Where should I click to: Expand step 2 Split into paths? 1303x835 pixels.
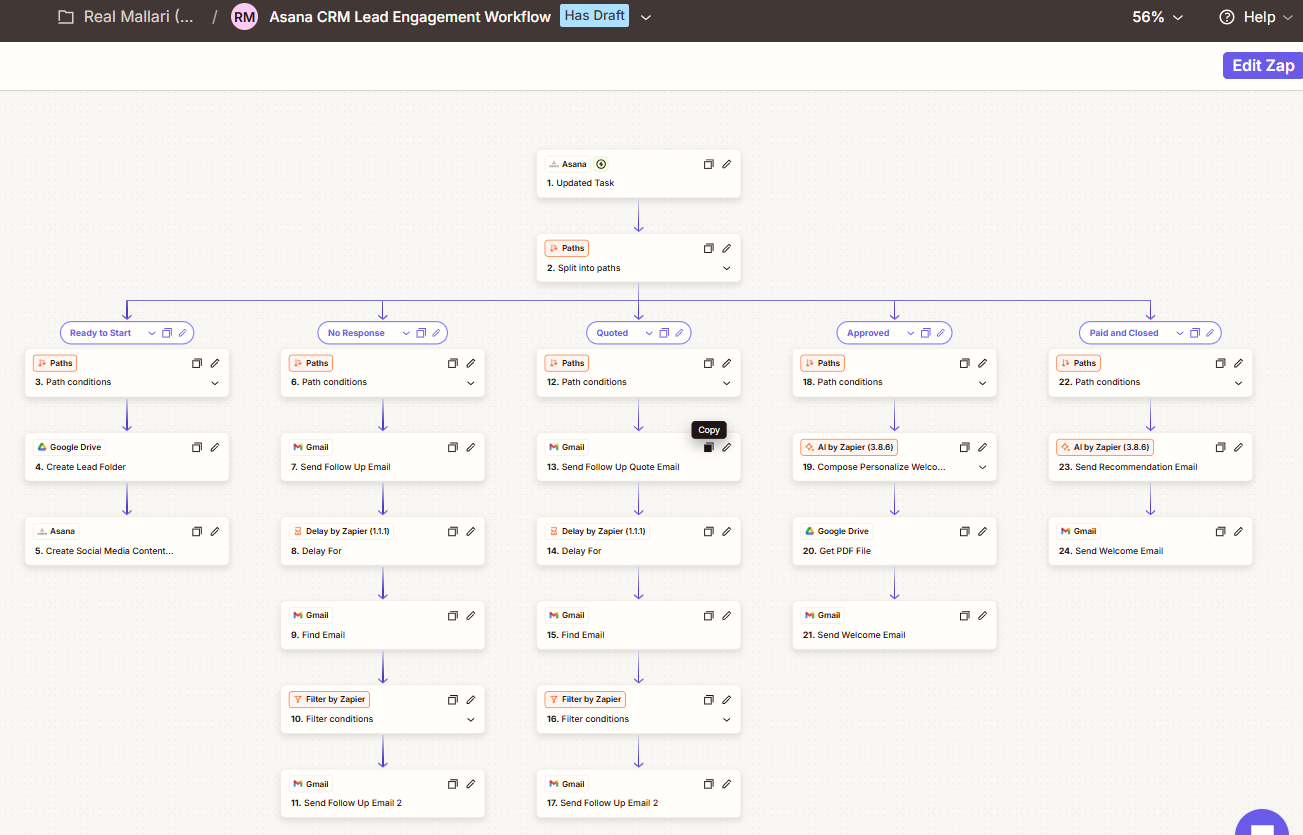coord(727,268)
